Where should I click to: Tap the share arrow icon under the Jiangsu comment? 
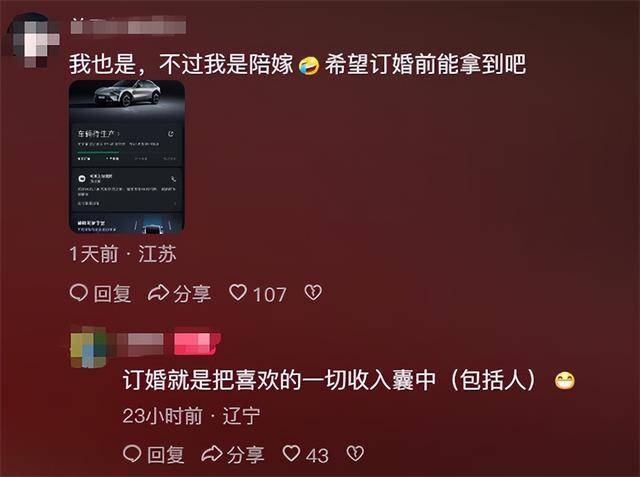[158, 293]
